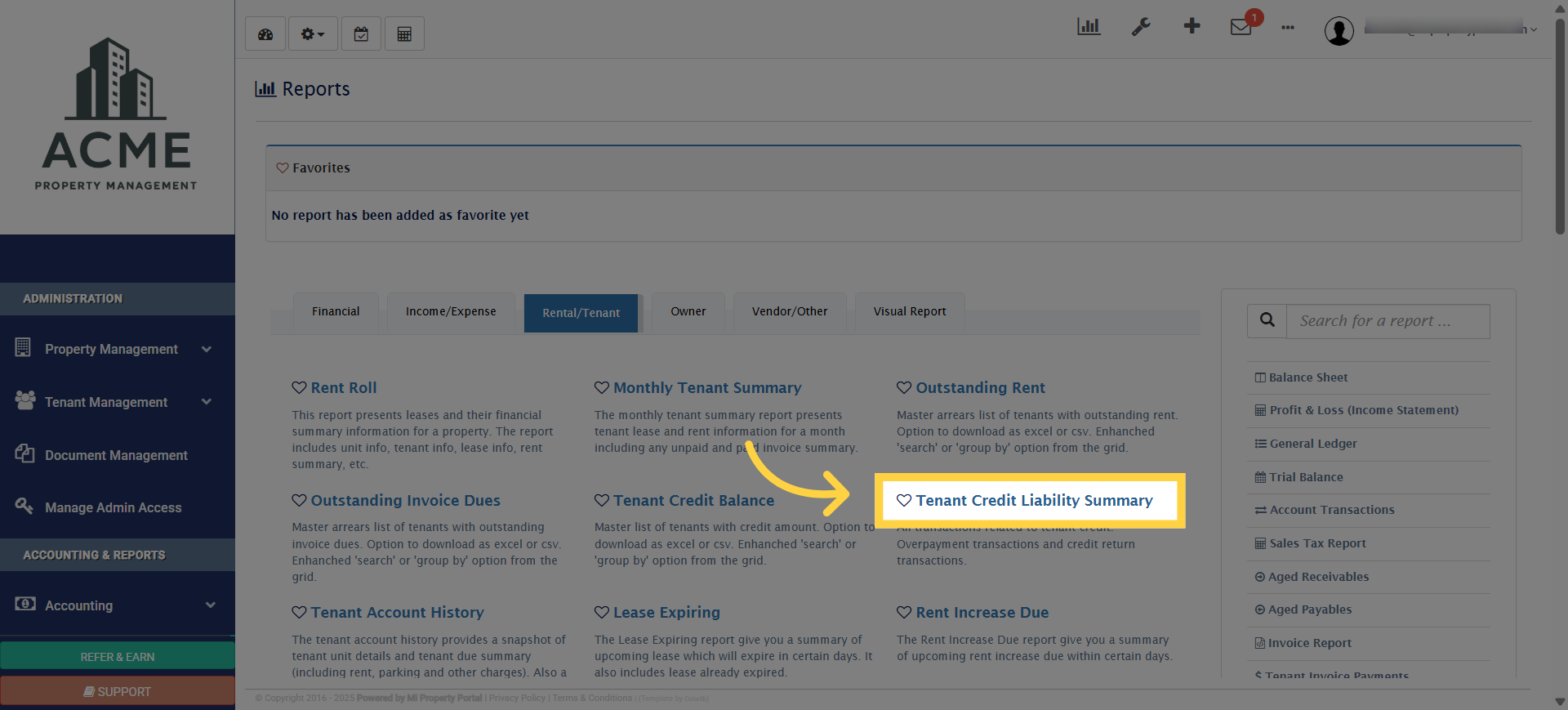Open Rent Increase Due report

click(x=982, y=613)
